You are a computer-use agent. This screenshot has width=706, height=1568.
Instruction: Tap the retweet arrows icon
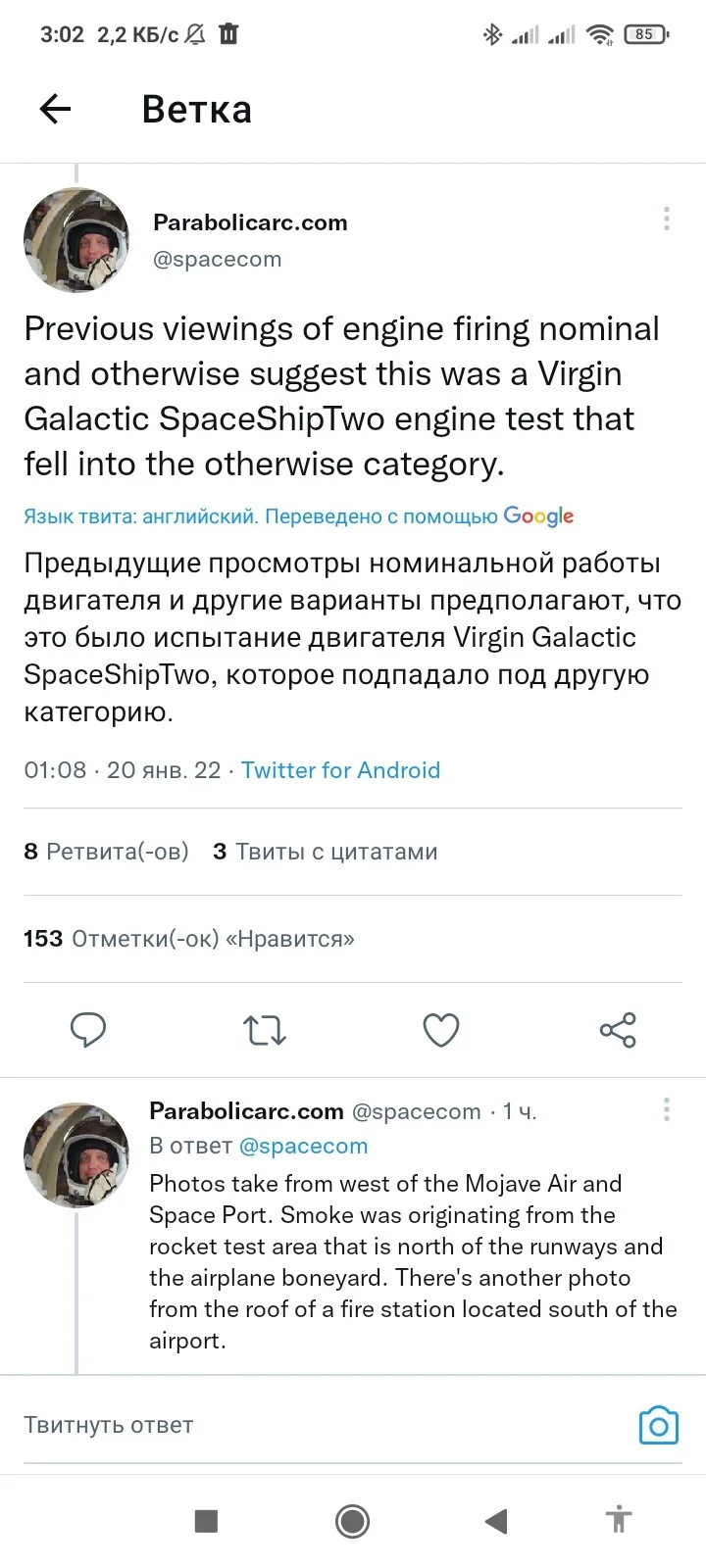click(265, 1030)
